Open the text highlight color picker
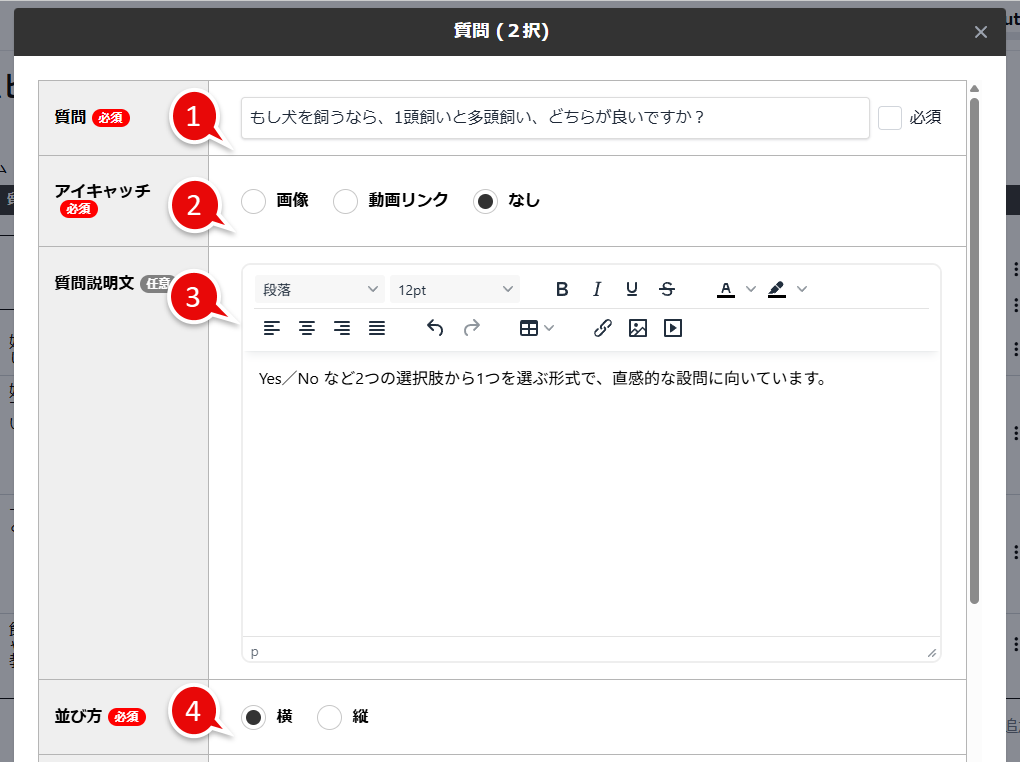The height and width of the screenshot is (762, 1020). pyautogui.click(x=779, y=289)
